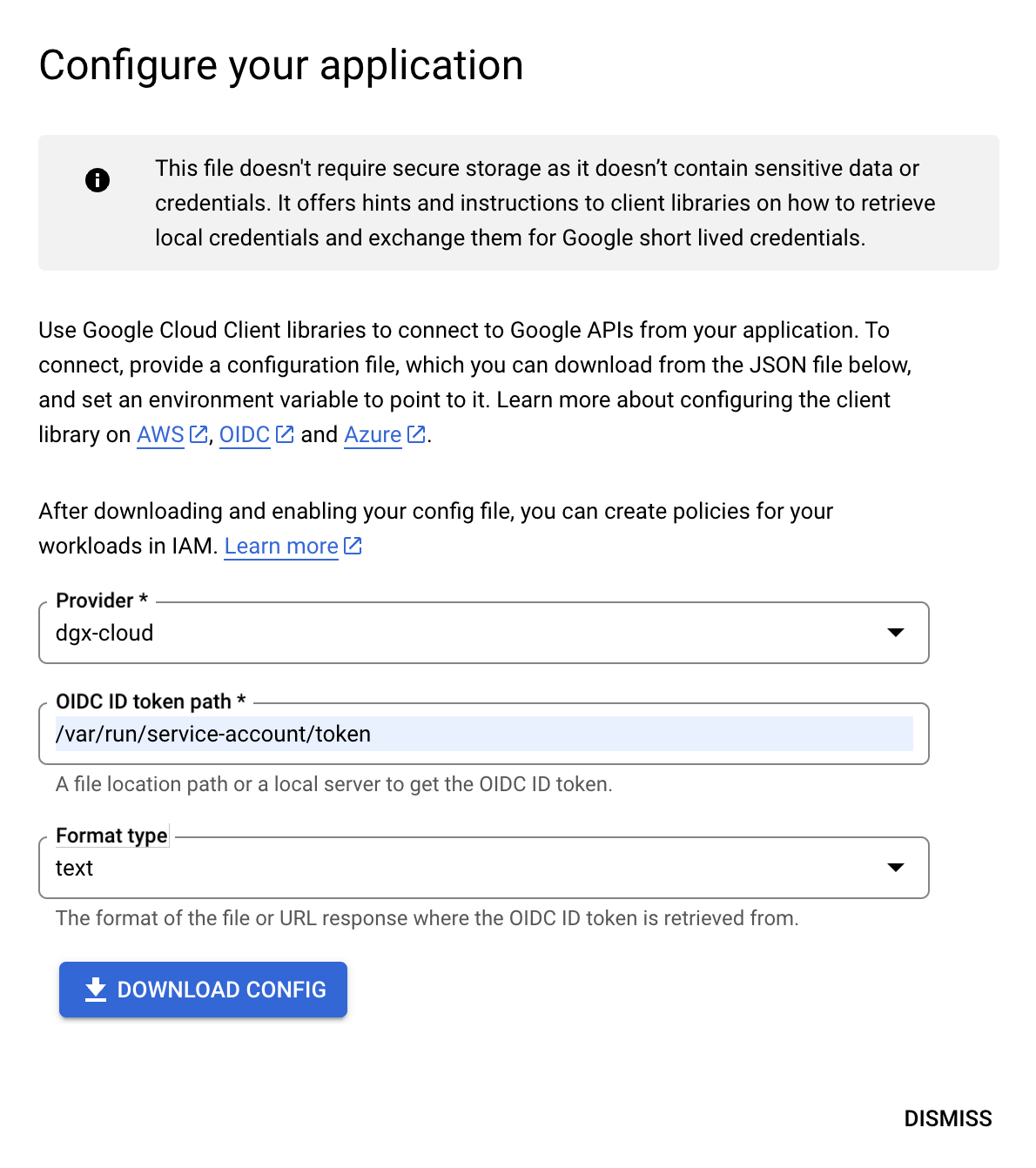Click the external-link icon beside OIDC link
This screenshot has height=1168, width=1036.
[x=285, y=434]
